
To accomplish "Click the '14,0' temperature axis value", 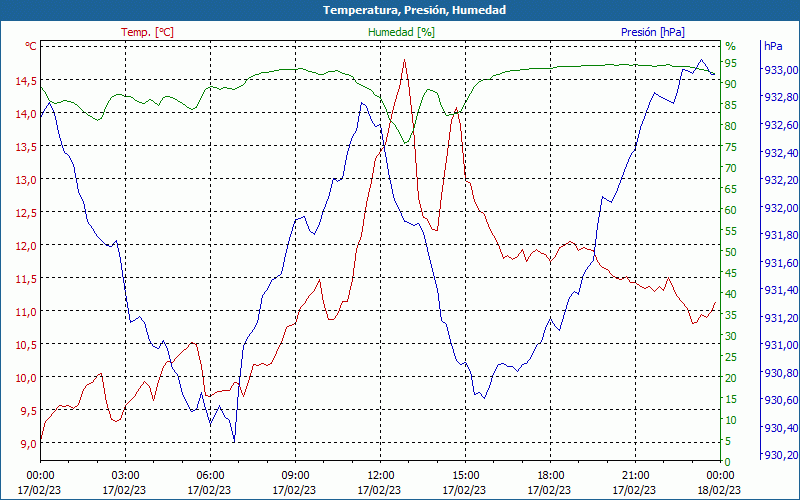I will click(x=26, y=114).
